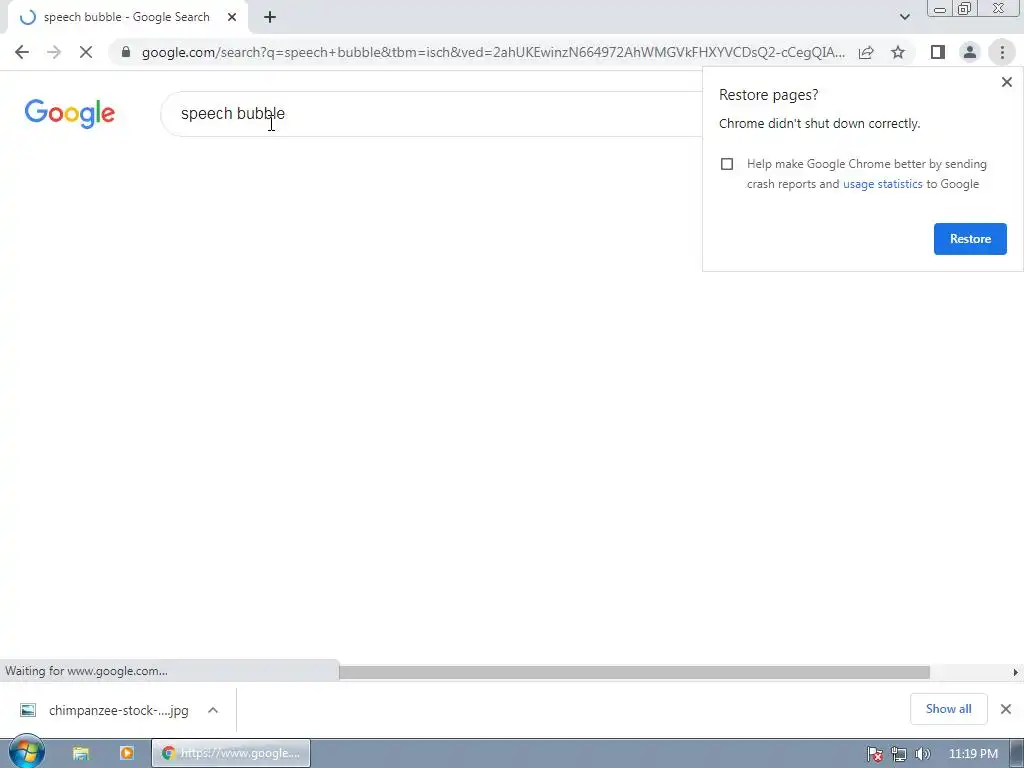Click the horizontal scrollbar right arrow
Viewport: 1024px width, 768px height.
(x=1016, y=672)
